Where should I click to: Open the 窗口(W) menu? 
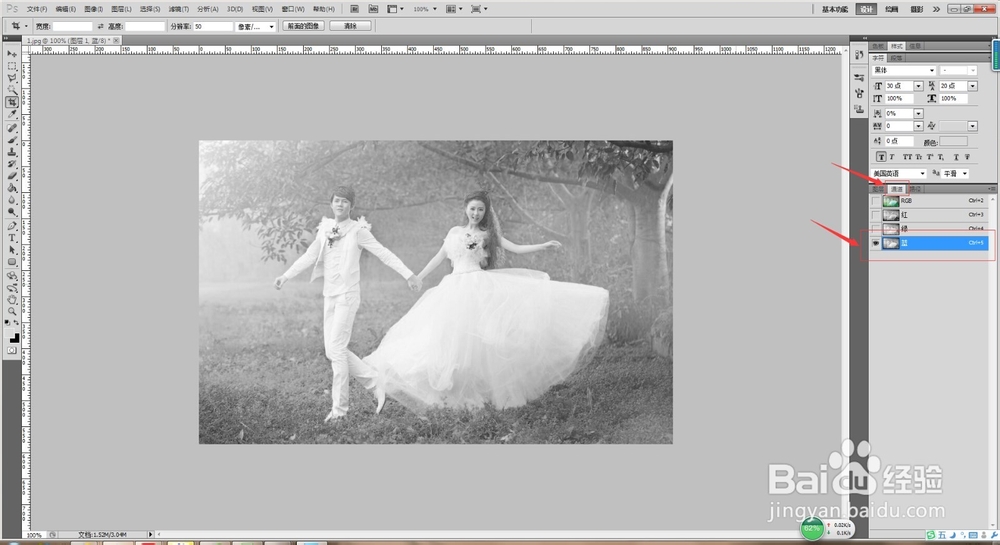click(x=293, y=9)
